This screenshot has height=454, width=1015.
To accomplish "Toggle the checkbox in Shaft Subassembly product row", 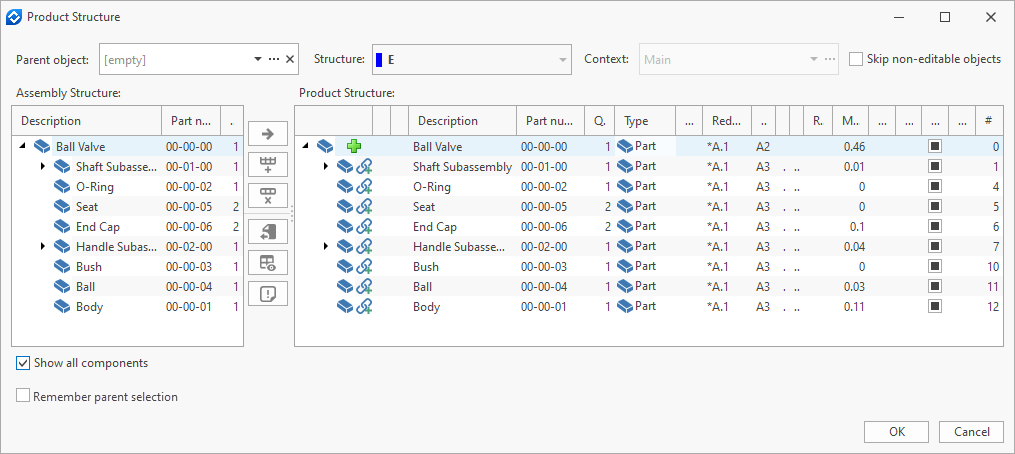I will 934,166.
